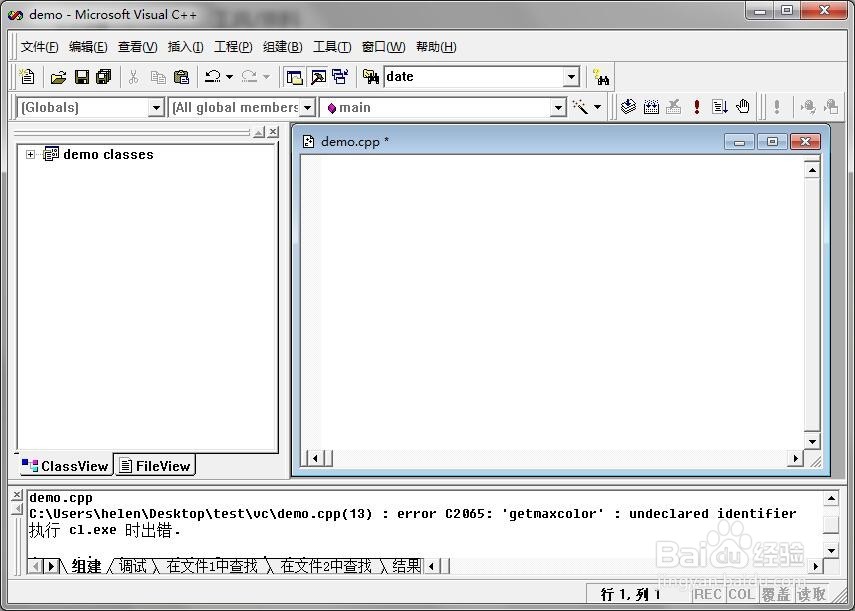The image size is (855, 611).
Task: Click the 执行 cl.exe 时出错 output line
Action: tap(104, 530)
